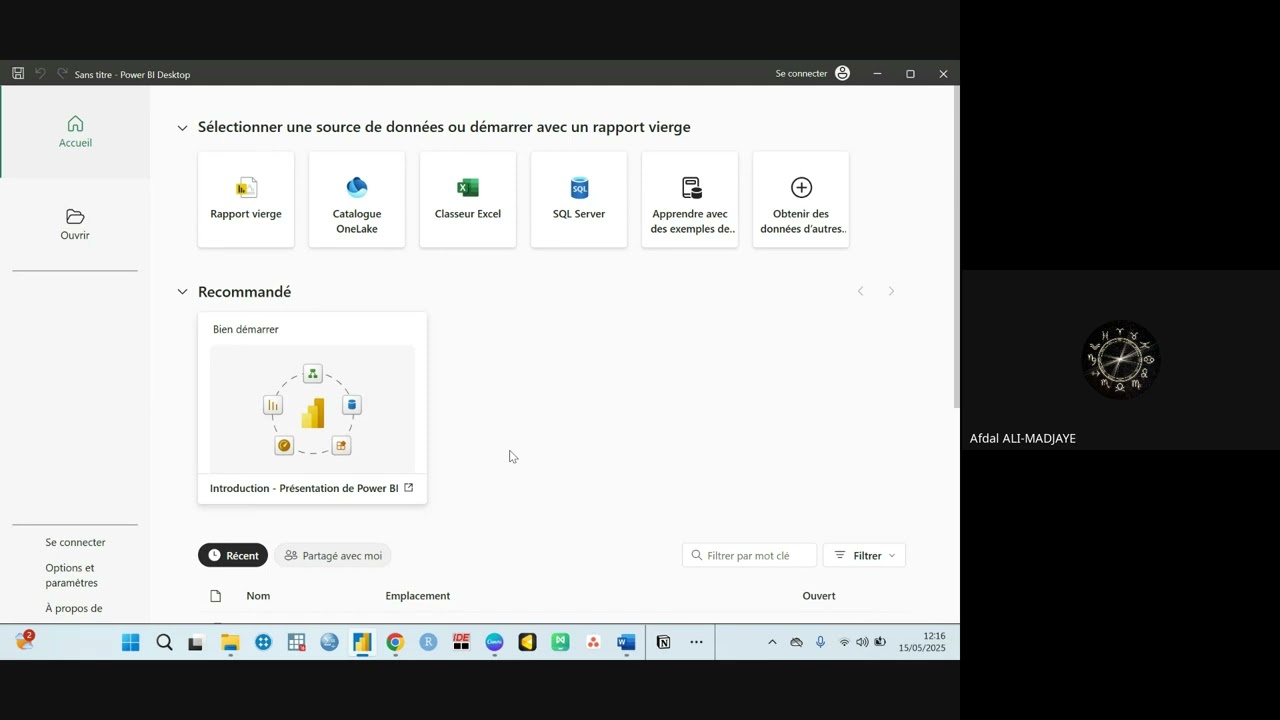
Task: Open Notion from taskbar
Action: pyautogui.click(x=663, y=643)
